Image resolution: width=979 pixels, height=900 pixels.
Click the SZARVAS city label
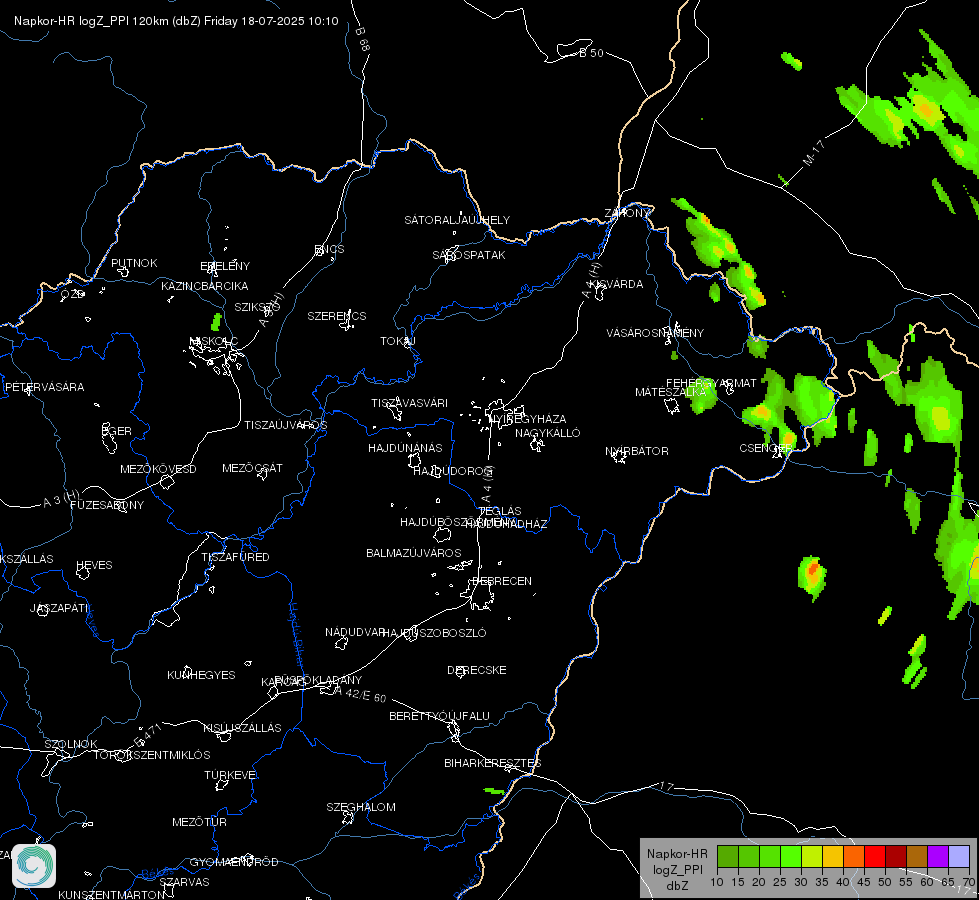(185, 882)
